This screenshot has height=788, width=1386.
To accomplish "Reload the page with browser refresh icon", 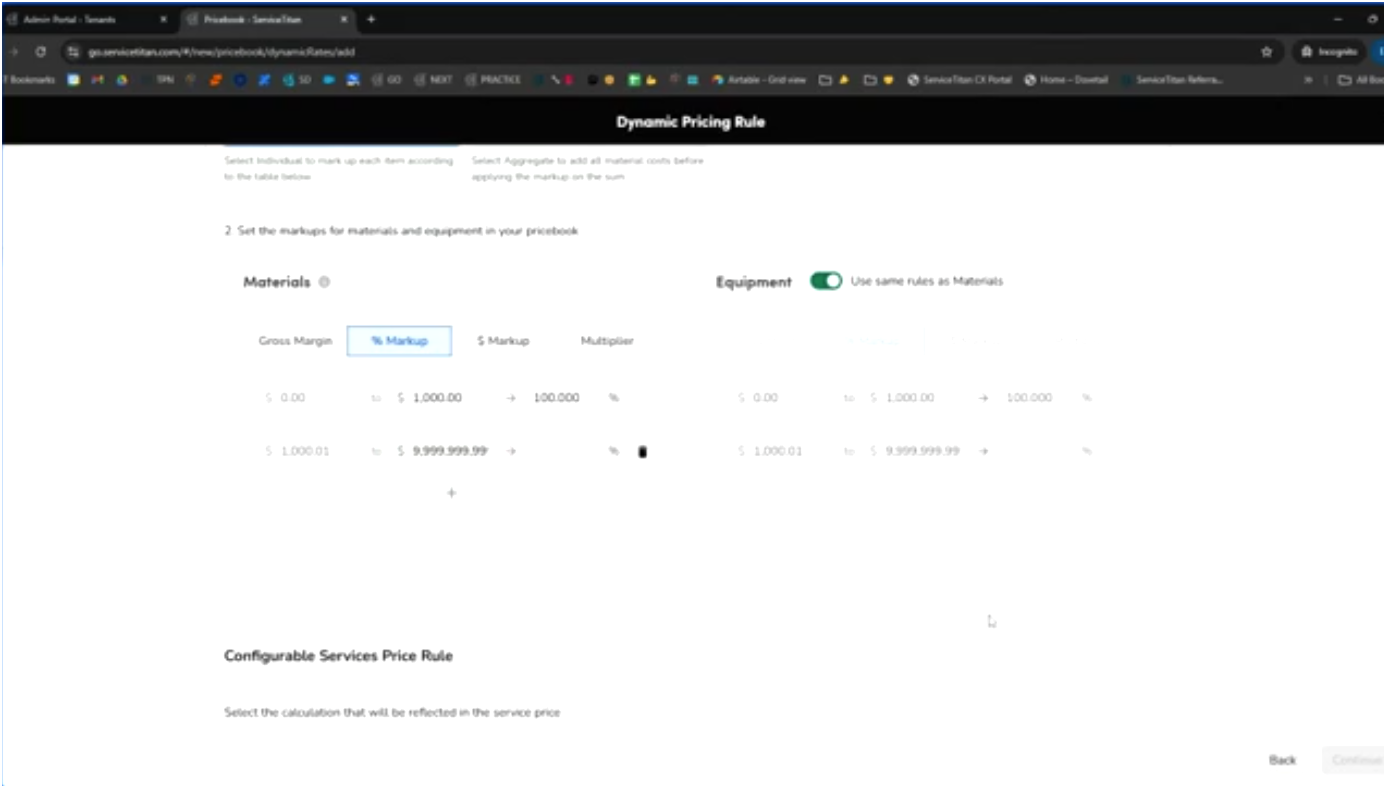I will (40, 51).
